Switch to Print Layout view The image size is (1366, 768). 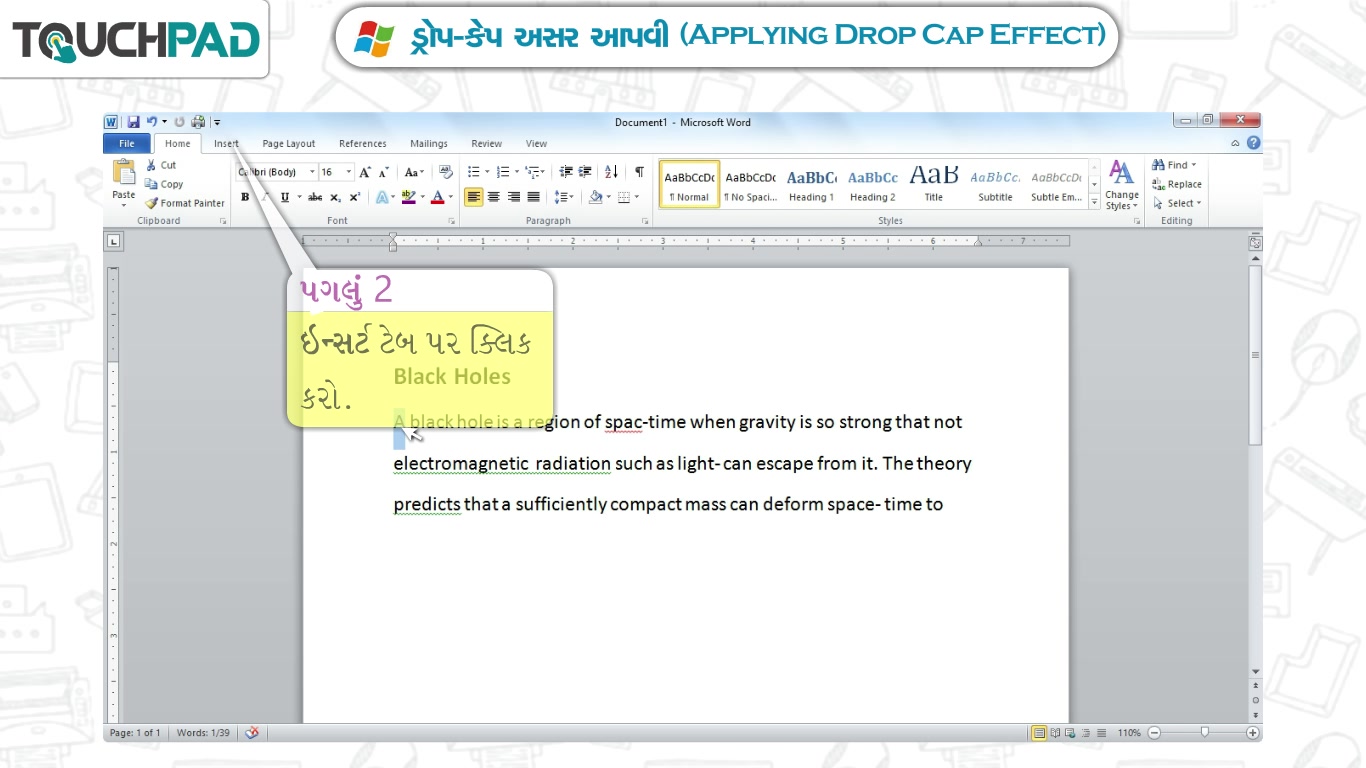point(1039,733)
